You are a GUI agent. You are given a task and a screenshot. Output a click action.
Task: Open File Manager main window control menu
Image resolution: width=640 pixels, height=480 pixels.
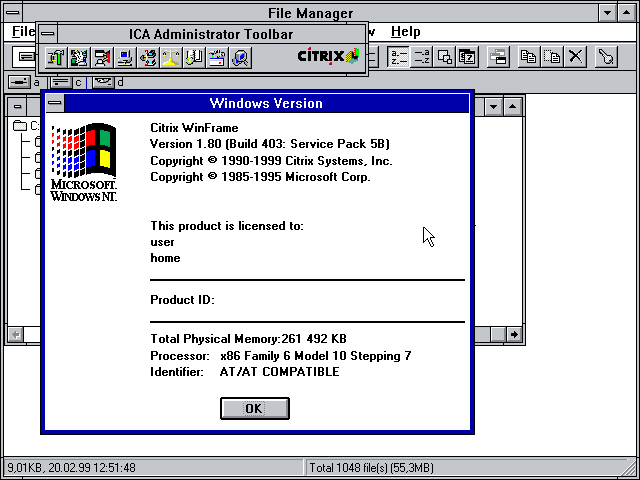[x=13, y=13]
